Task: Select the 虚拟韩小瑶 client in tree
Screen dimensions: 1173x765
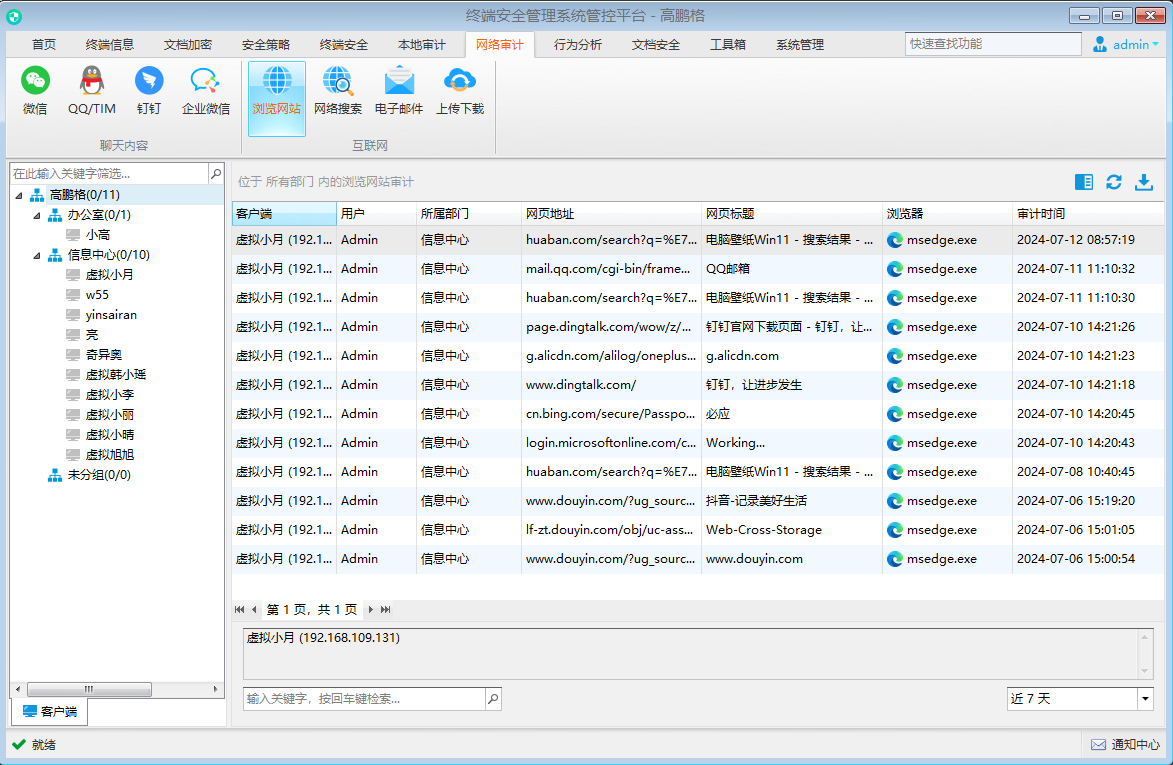Action: (115, 375)
